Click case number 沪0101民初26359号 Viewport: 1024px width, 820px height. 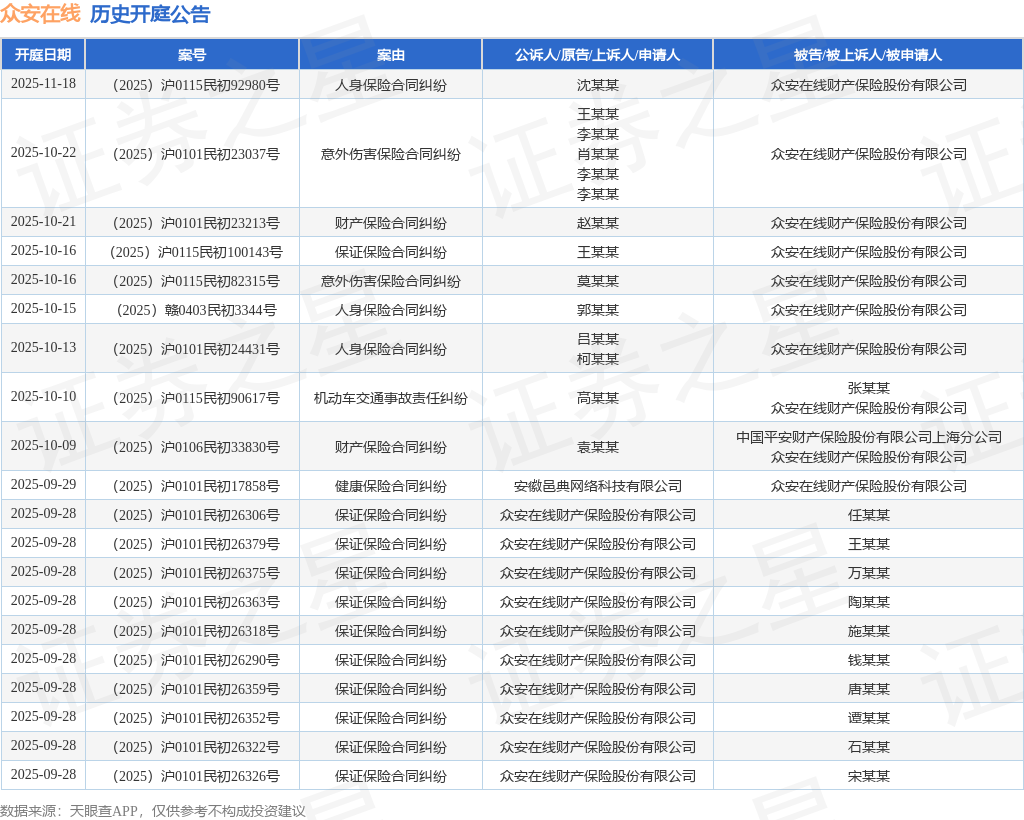point(196,689)
